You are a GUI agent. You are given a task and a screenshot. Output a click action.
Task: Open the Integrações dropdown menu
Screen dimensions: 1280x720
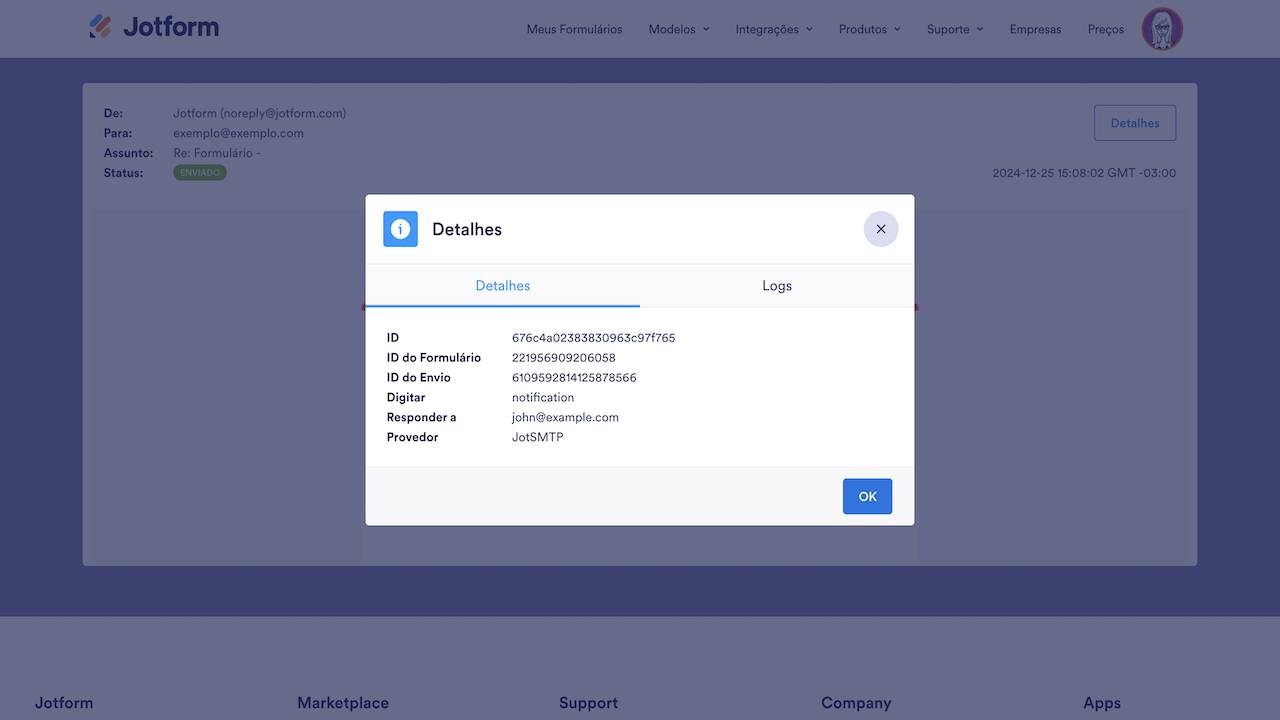click(773, 29)
